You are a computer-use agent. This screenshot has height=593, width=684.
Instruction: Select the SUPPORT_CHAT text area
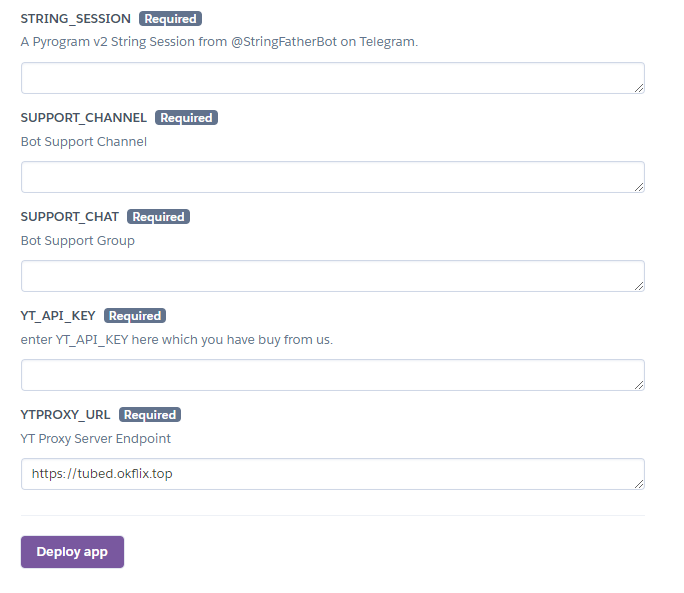[332, 276]
